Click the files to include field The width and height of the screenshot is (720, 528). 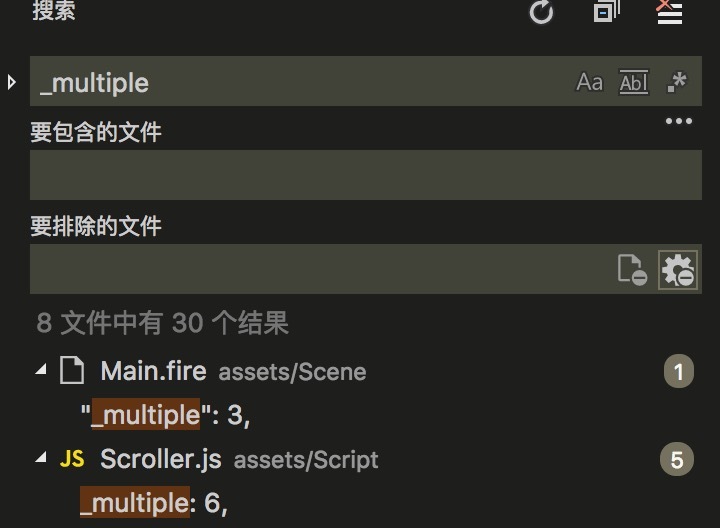[x=365, y=175]
